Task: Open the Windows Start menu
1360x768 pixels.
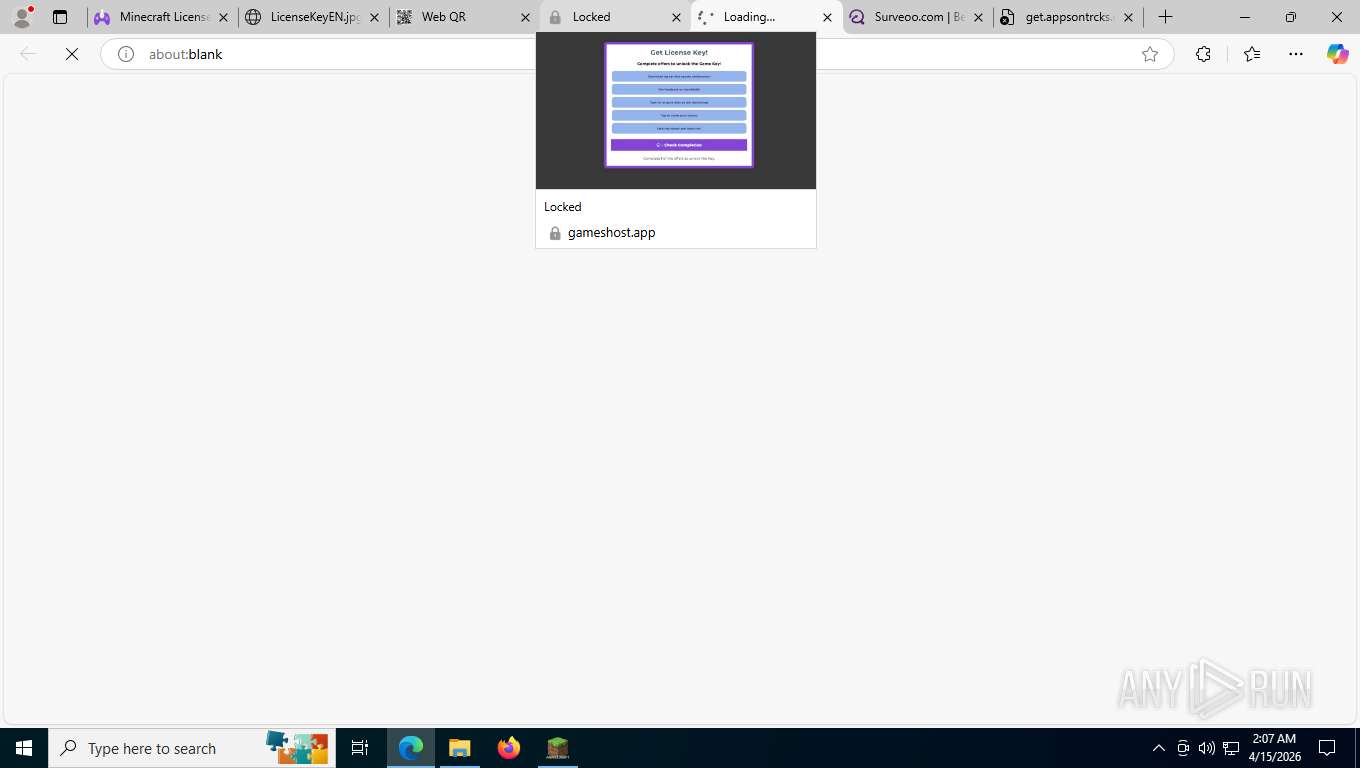Action: click(x=24, y=748)
